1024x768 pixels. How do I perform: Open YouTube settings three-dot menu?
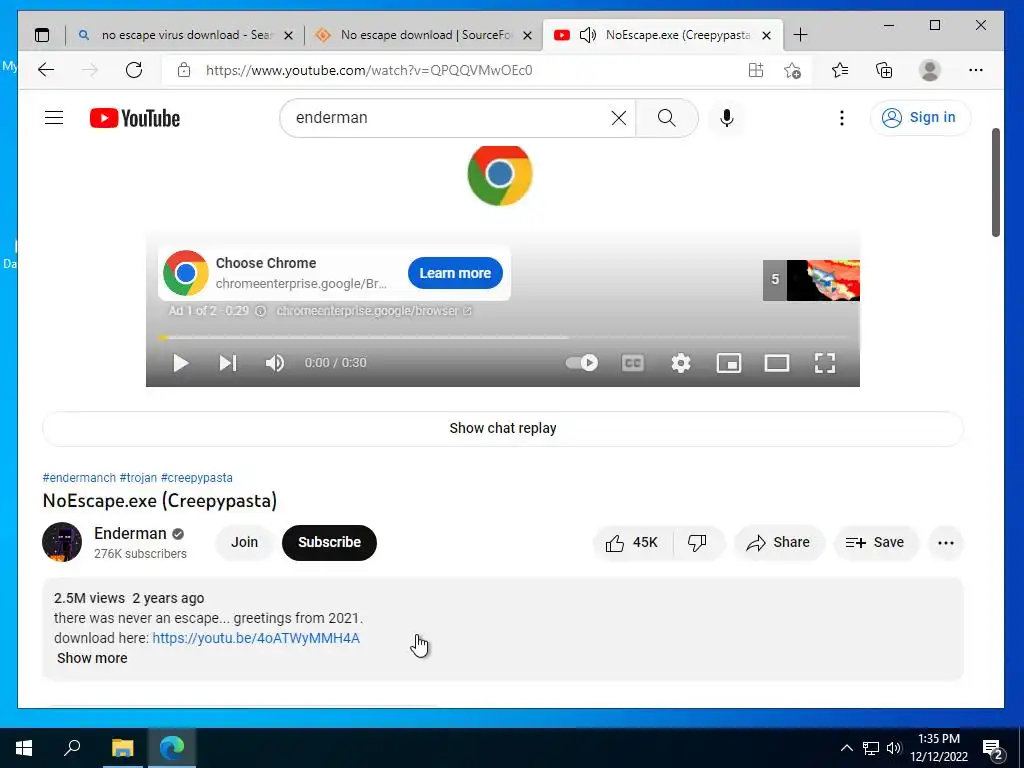point(842,118)
